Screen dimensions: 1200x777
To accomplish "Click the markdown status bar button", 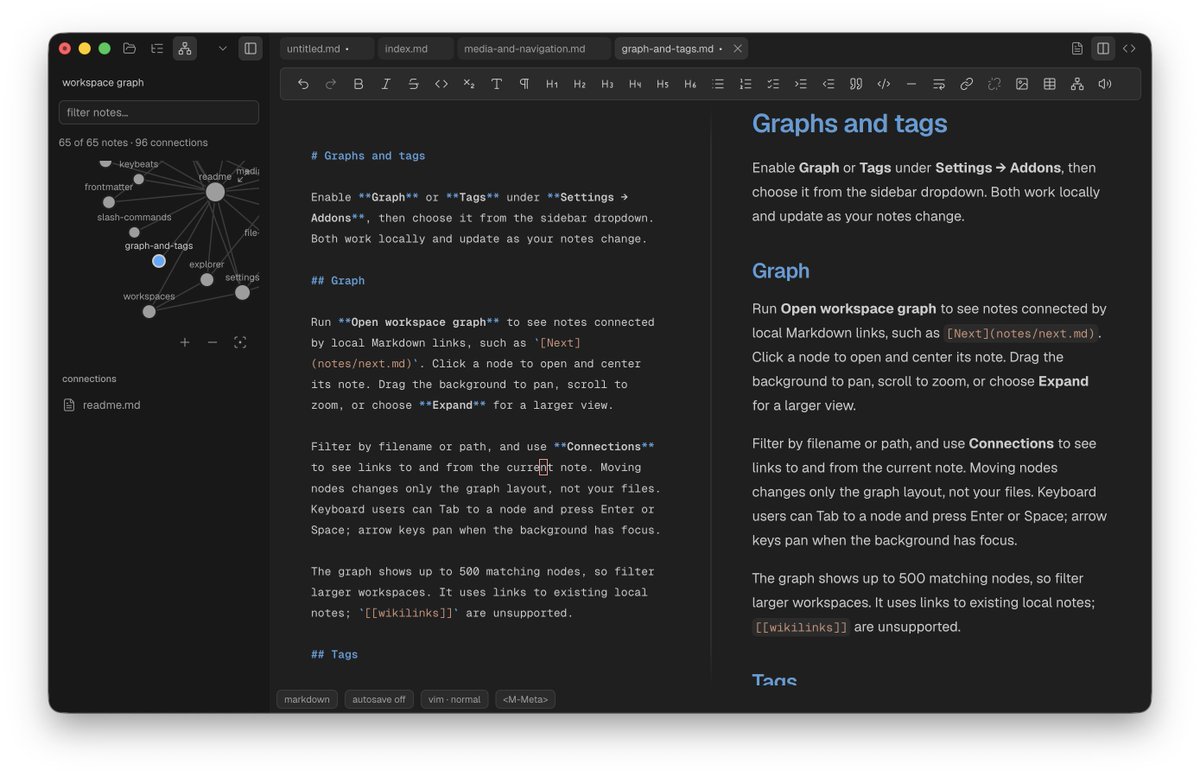I will (x=307, y=699).
